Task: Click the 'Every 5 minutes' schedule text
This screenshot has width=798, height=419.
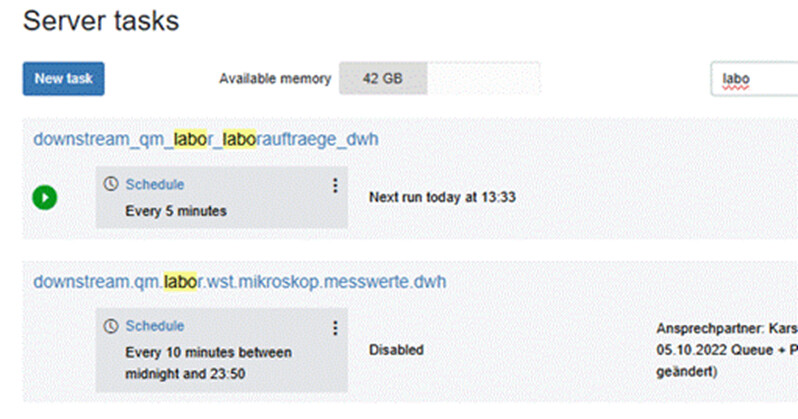Action: pyautogui.click(x=176, y=212)
